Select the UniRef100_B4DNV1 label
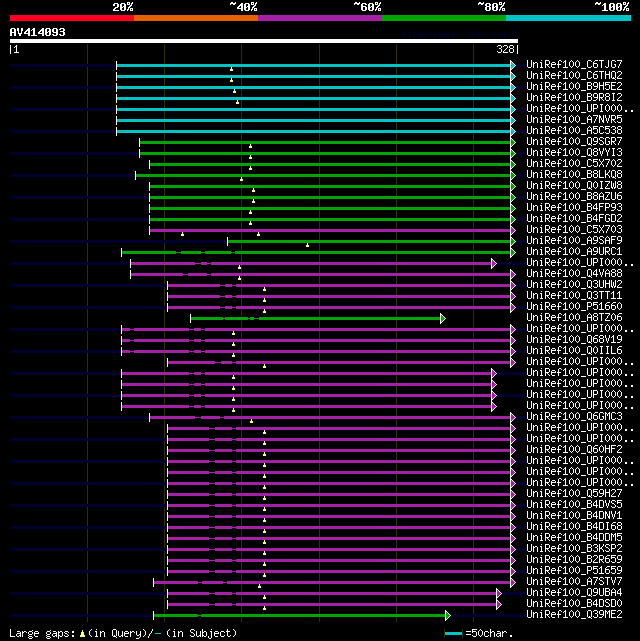The width and height of the screenshot is (640, 641). point(574,515)
